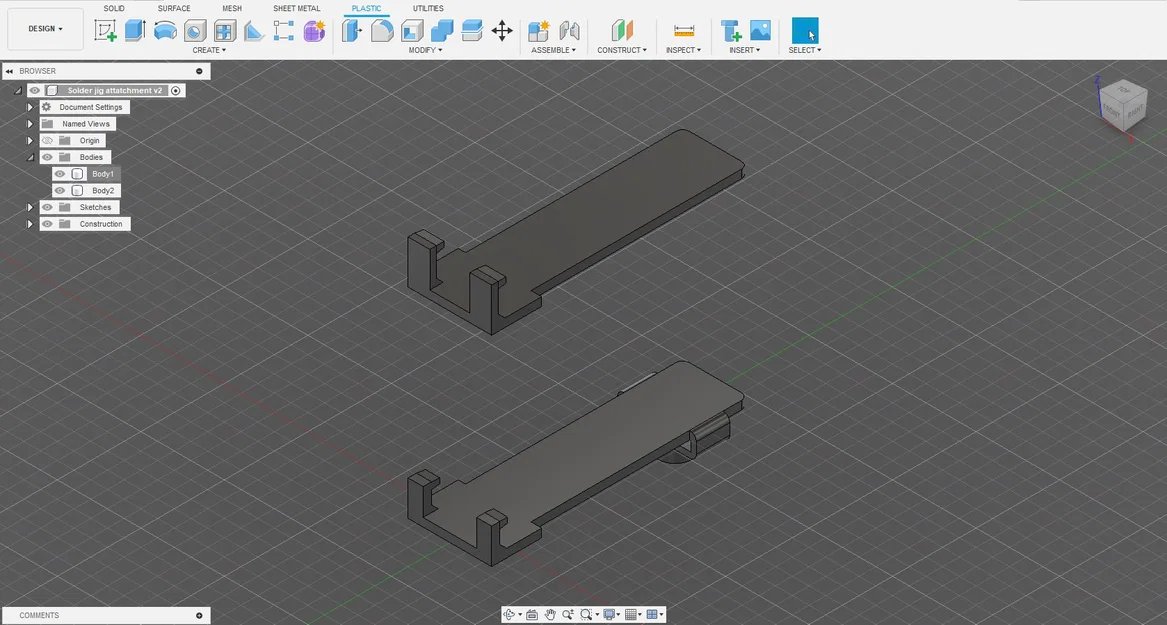Activate the root component radio button
Image resolution: width=1167 pixels, height=625 pixels.
pos(176,90)
